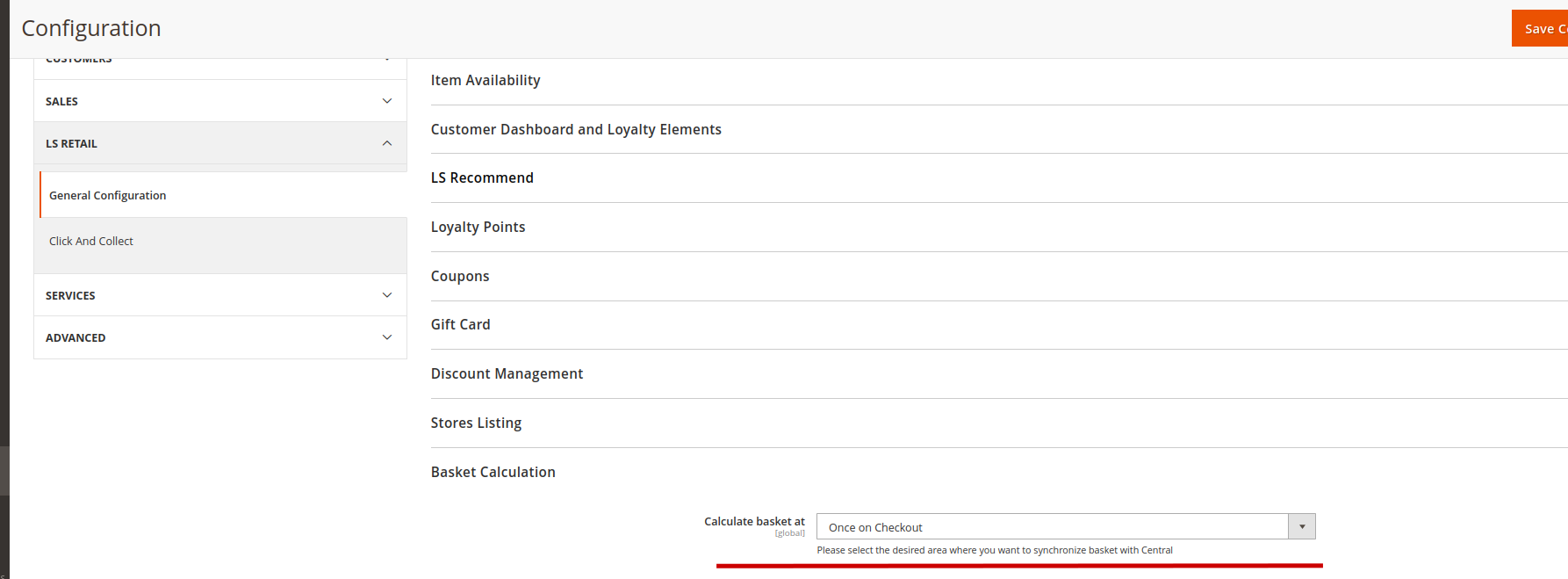Collapse the Basket Calculation section

[493, 473]
